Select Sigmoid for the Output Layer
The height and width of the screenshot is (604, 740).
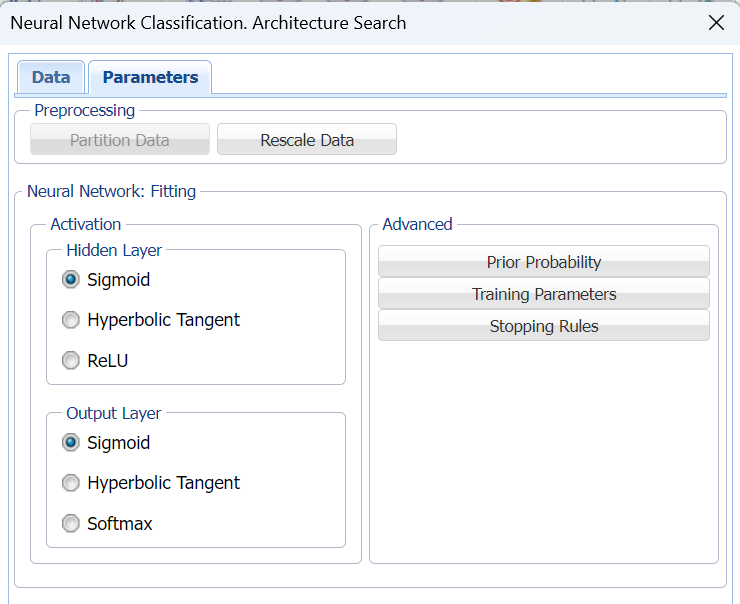(x=71, y=443)
